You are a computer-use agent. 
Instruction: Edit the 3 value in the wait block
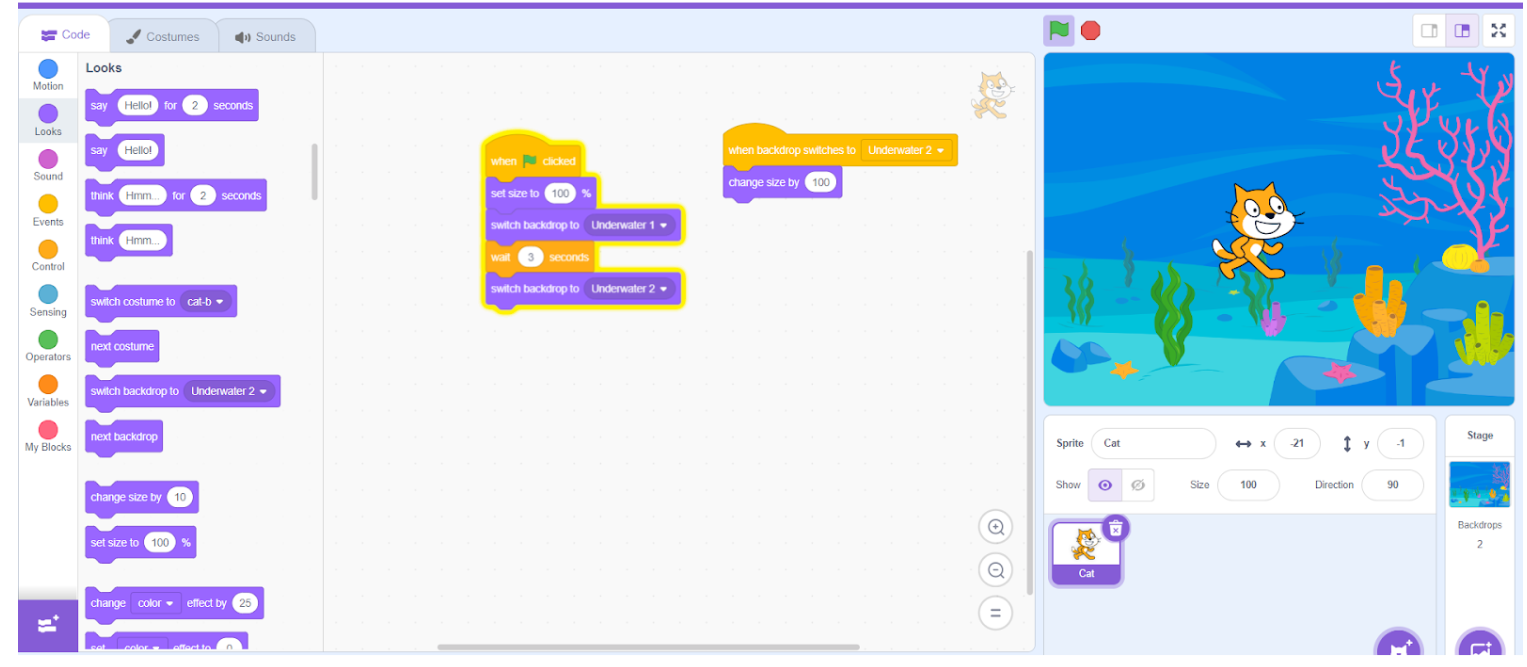pyautogui.click(x=531, y=257)
